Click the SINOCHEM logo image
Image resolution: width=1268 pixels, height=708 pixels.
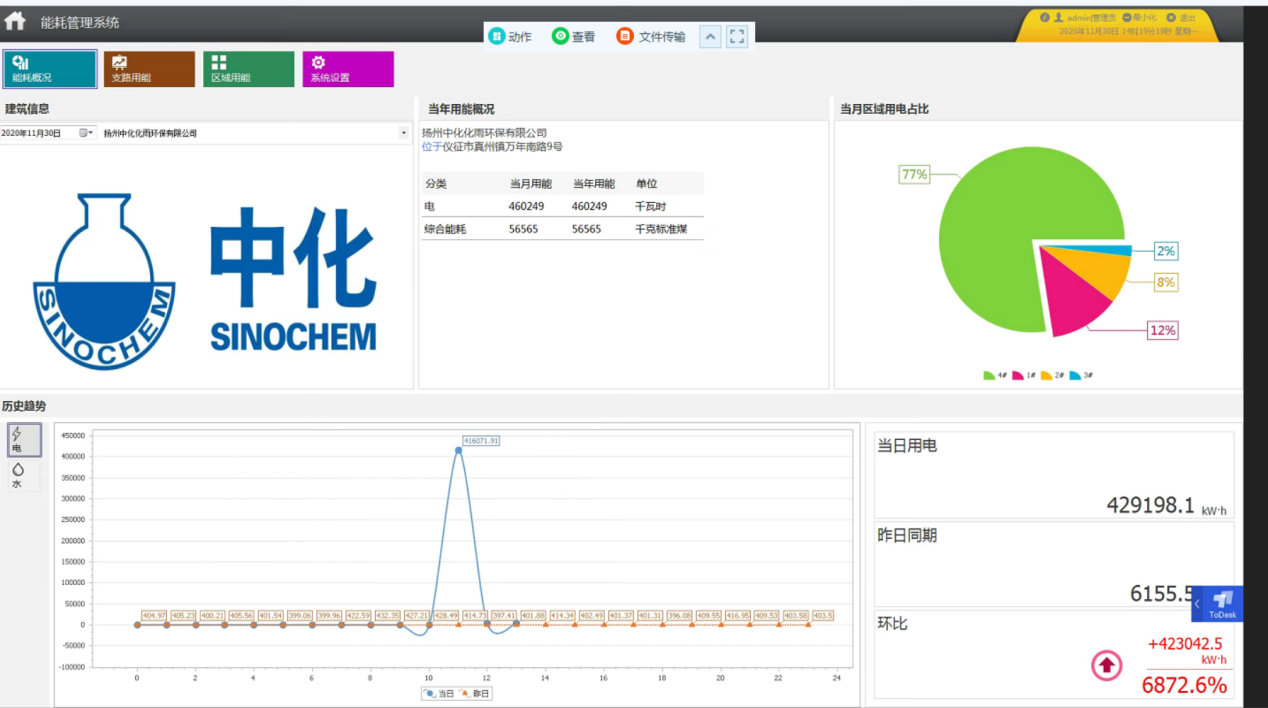click(x=205, y=281)
